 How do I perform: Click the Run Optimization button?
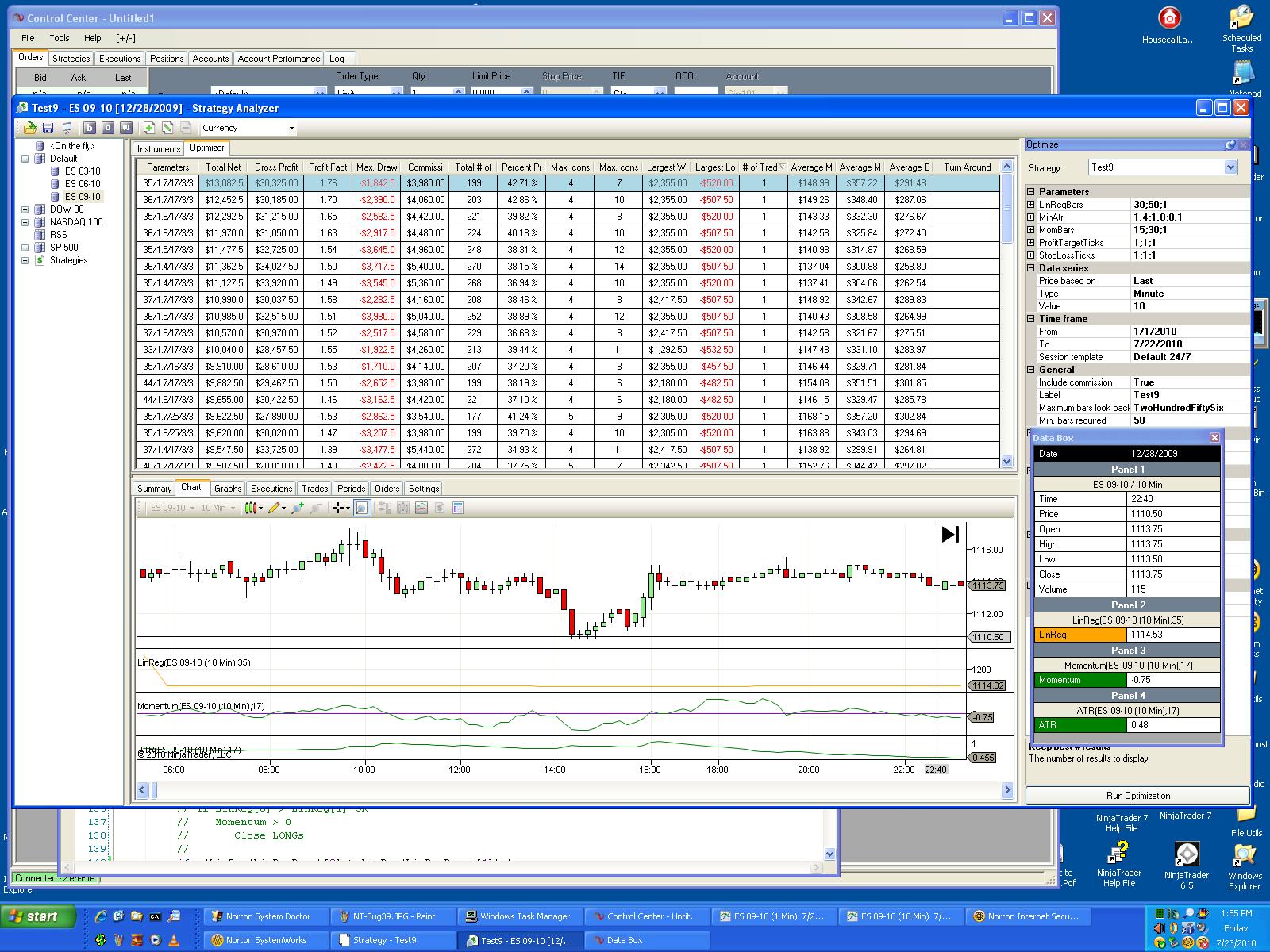click(1137, 796)
